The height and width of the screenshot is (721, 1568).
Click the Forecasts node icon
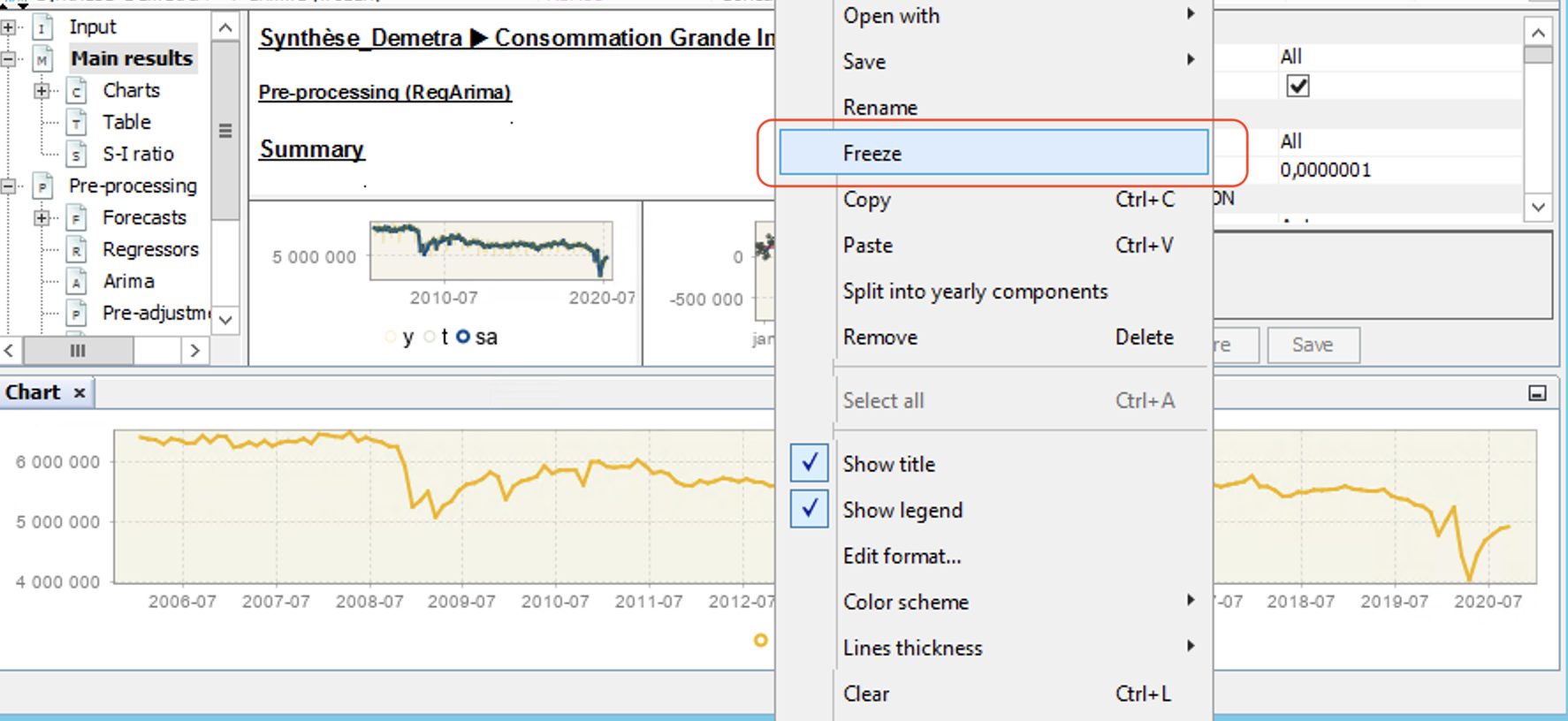coord(77,218)
